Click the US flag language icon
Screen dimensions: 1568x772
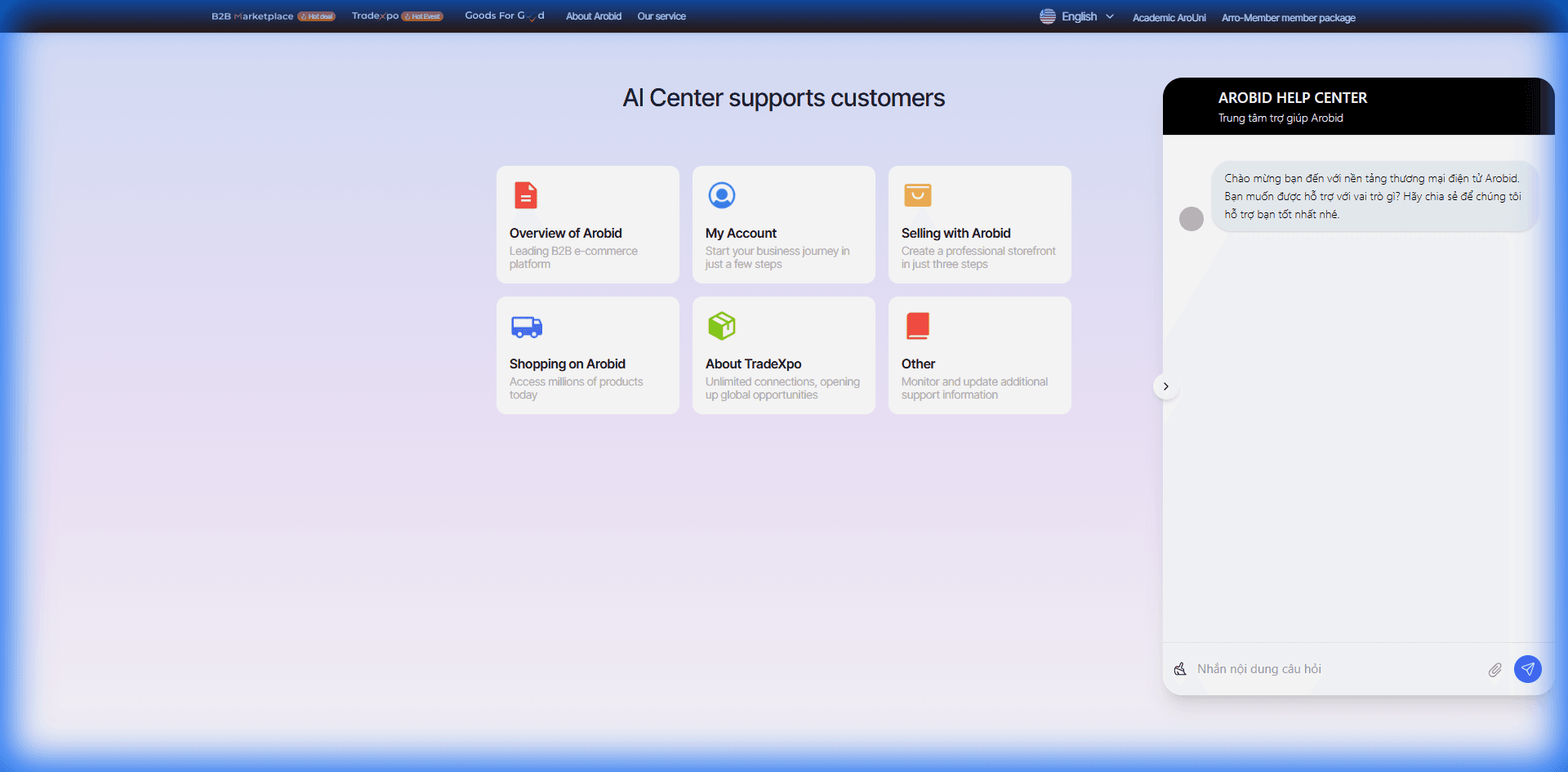pos(1047,16)
